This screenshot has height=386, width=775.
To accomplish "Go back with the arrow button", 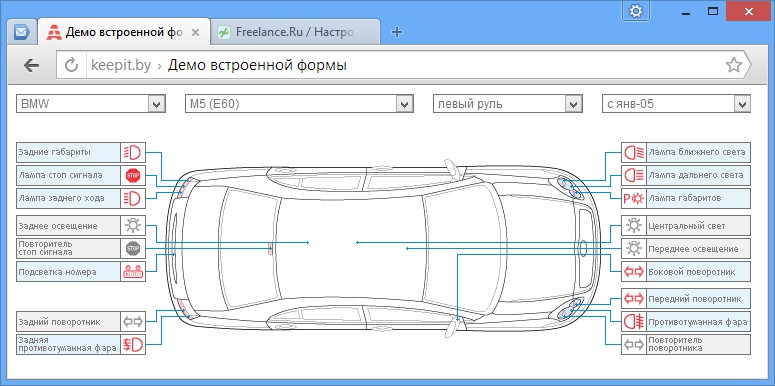I will pos(31,65).
